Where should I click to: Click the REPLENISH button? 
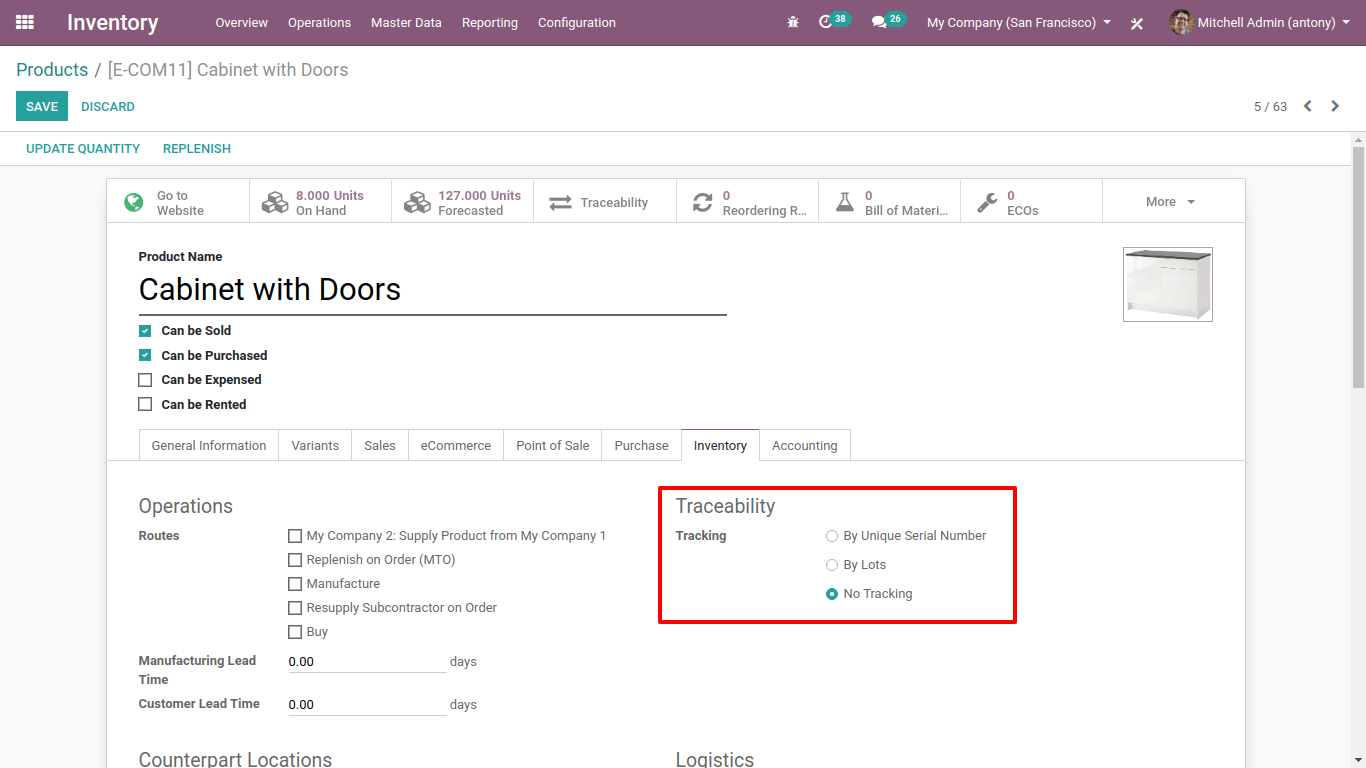[197, 149]
